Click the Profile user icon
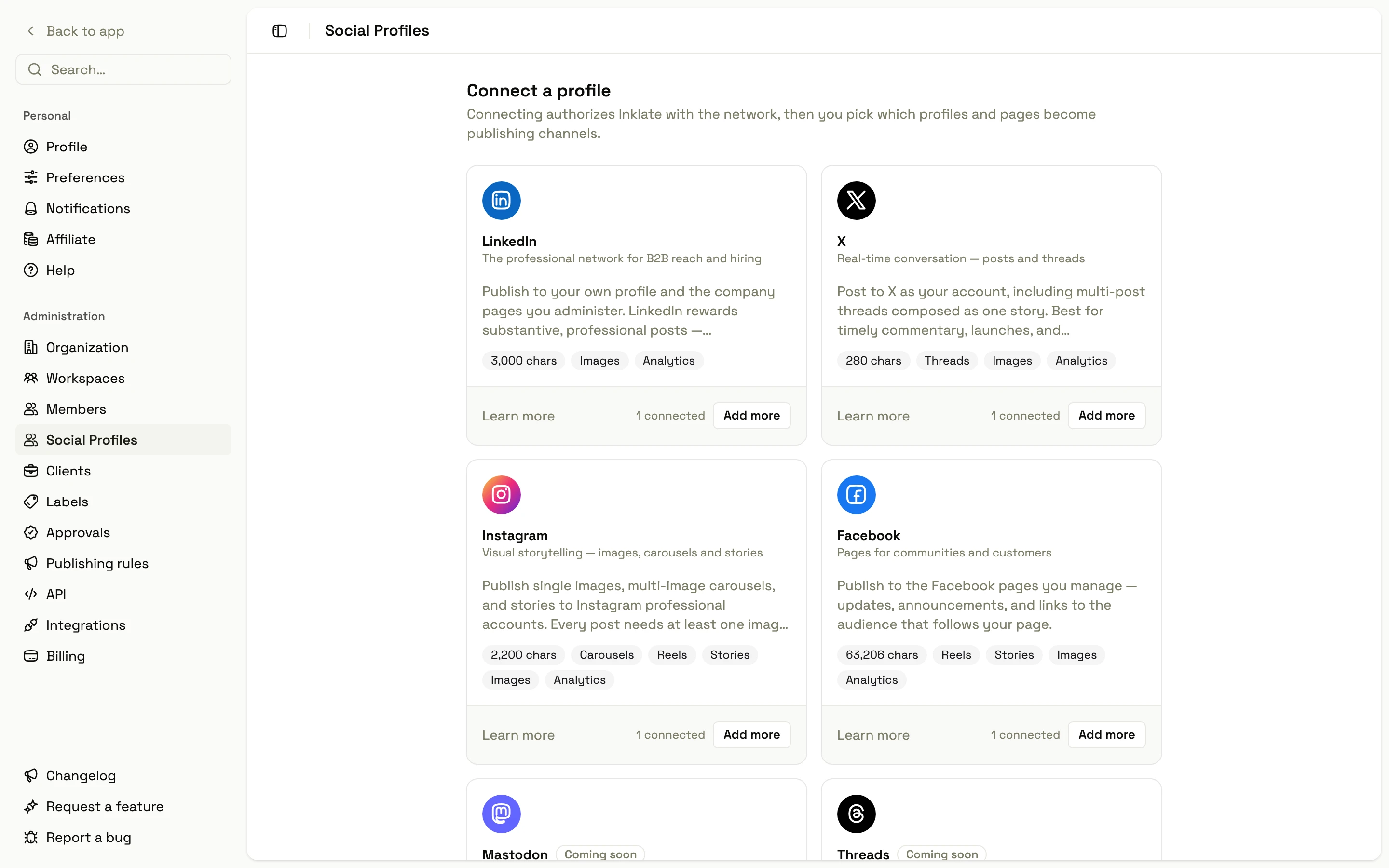The height and width of the screenshot is (868, 1389). [31, 147]
